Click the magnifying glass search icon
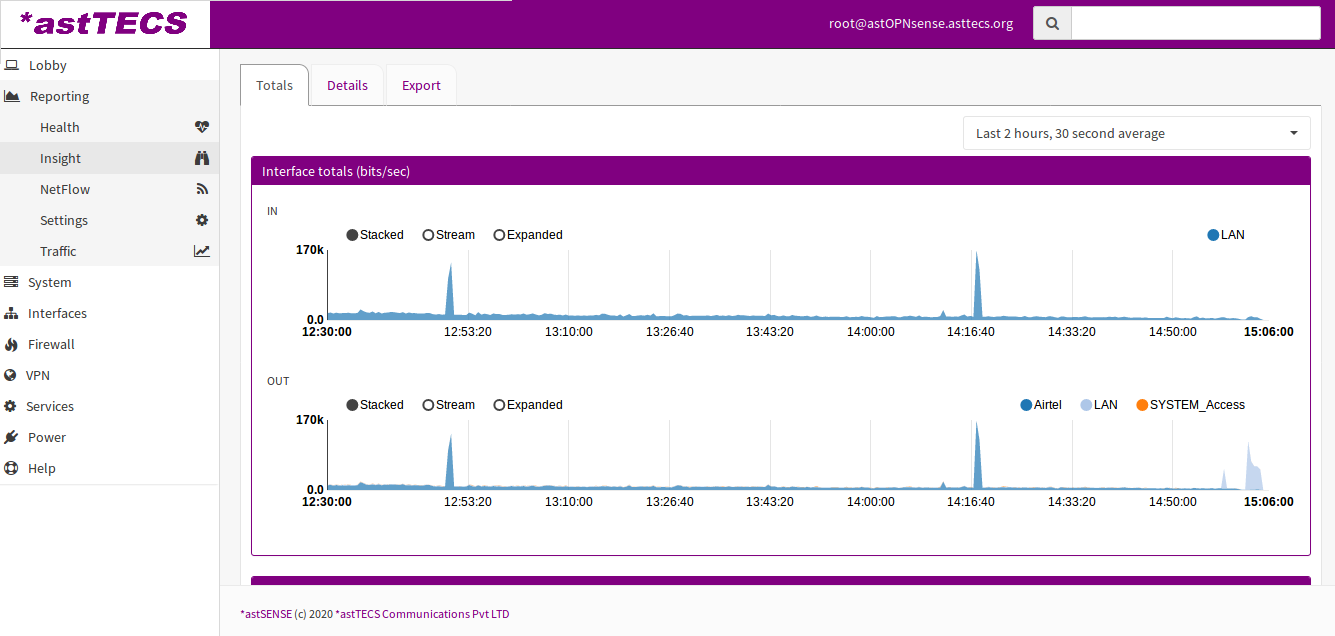Screen dimensions: 1335x636 (1052, 23)
